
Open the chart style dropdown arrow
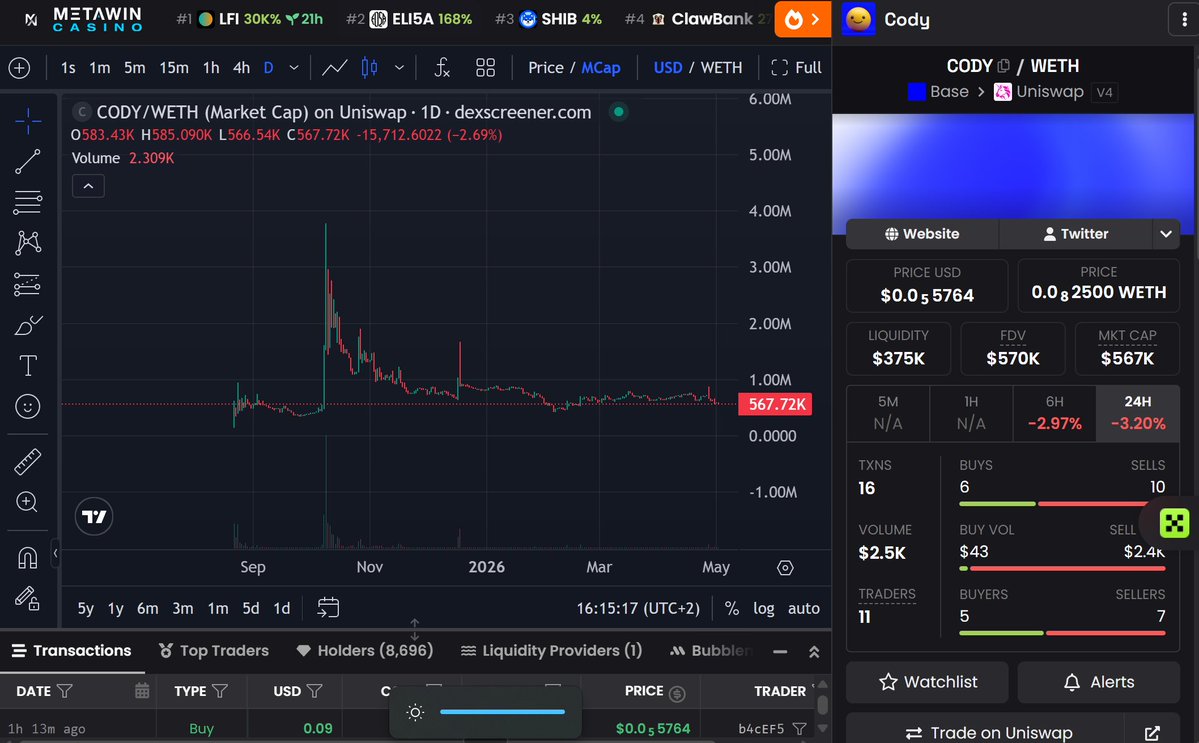(399, 68)
